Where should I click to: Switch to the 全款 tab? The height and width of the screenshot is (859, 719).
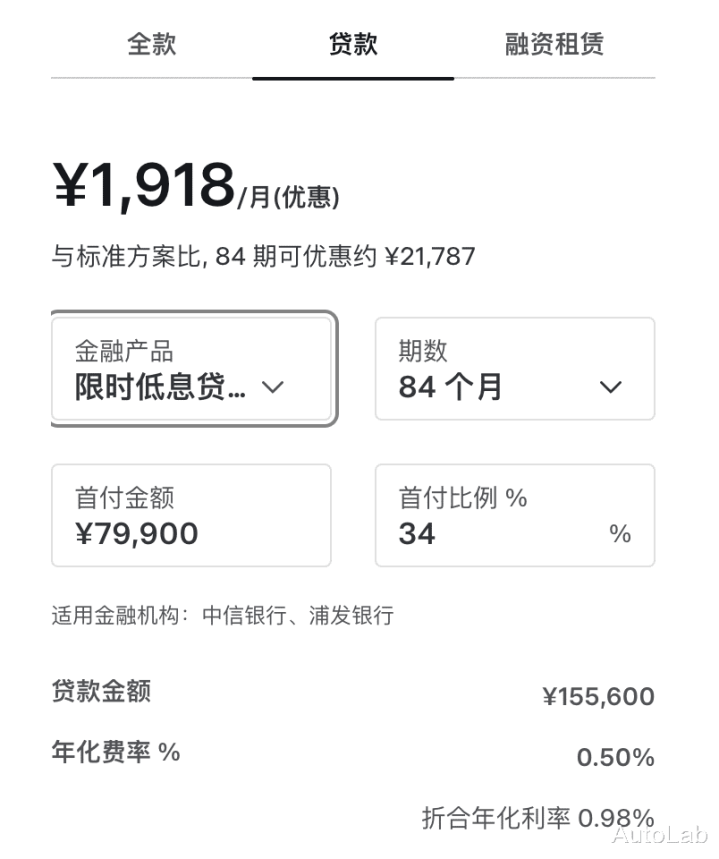(152, 45)
